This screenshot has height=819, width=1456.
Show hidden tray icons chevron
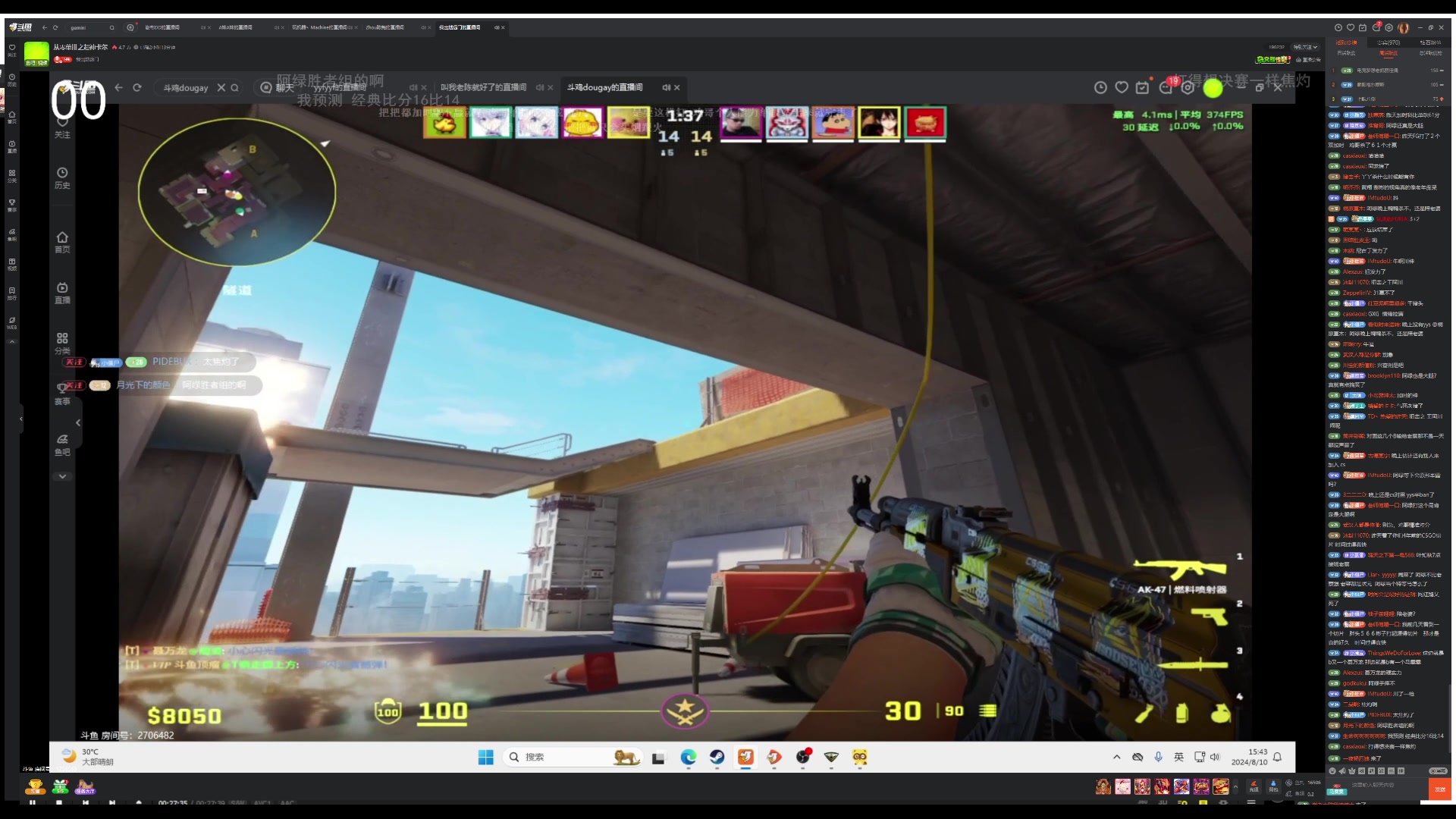(x=1116, y=757)
